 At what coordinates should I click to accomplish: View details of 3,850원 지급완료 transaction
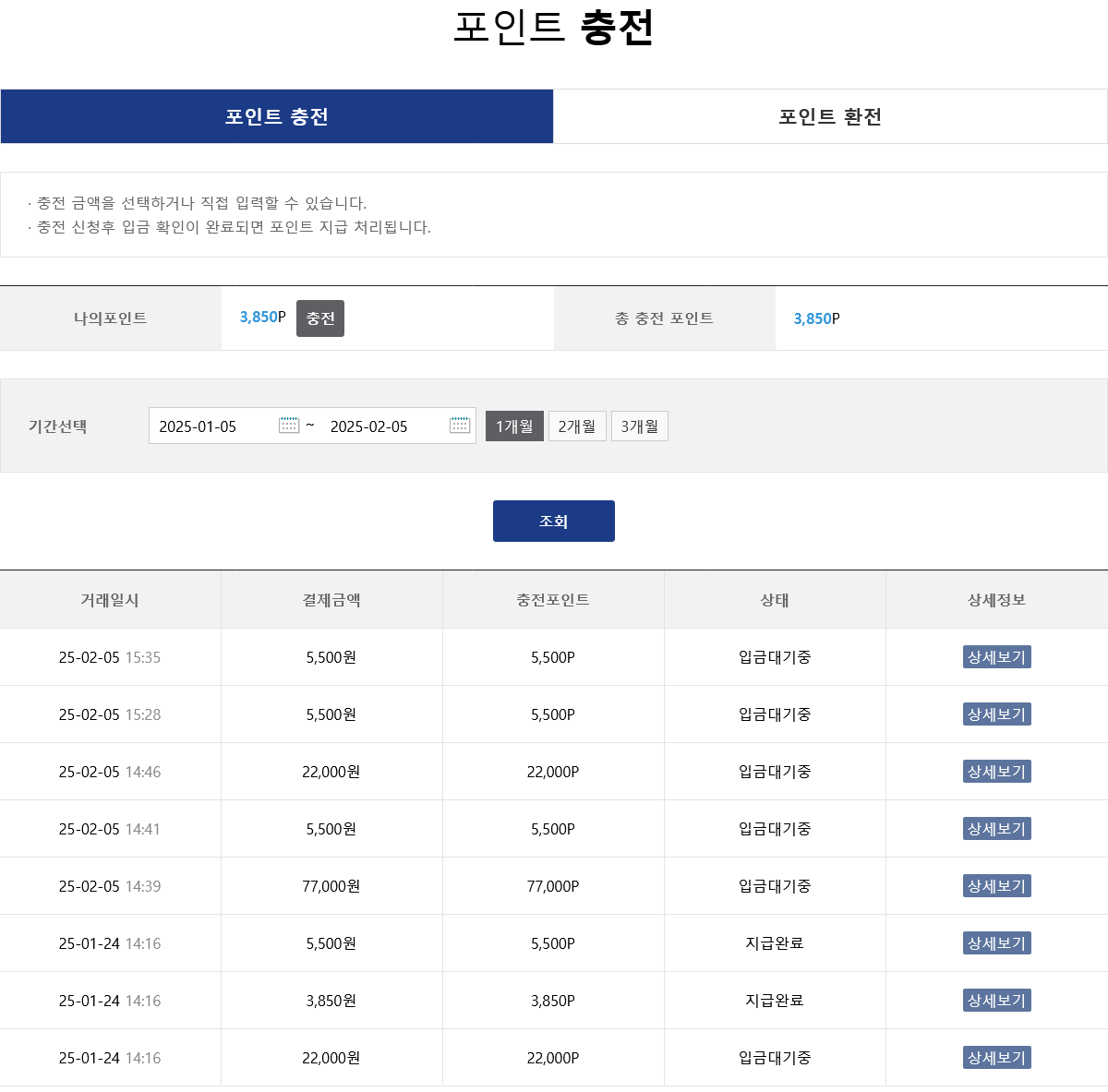point(996,1001)
